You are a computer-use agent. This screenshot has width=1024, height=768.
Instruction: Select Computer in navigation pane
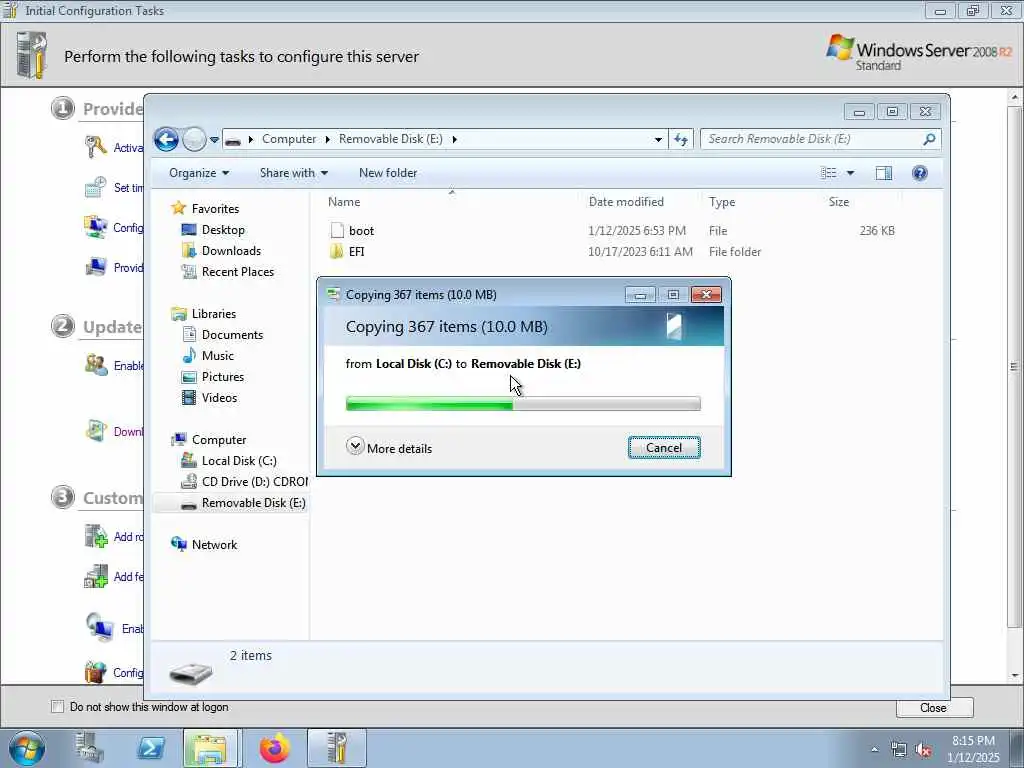[x=219, y=440]
